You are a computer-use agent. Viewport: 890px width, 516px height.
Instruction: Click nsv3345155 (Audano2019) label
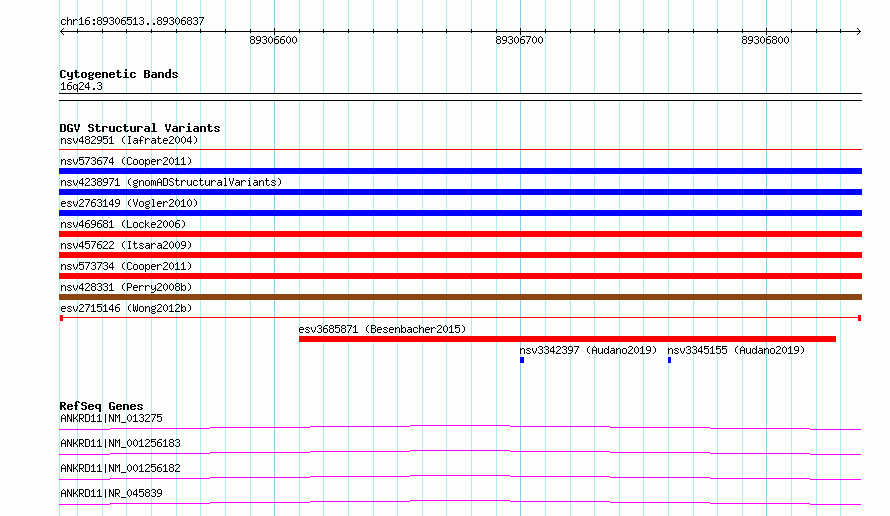click(736, 350)
